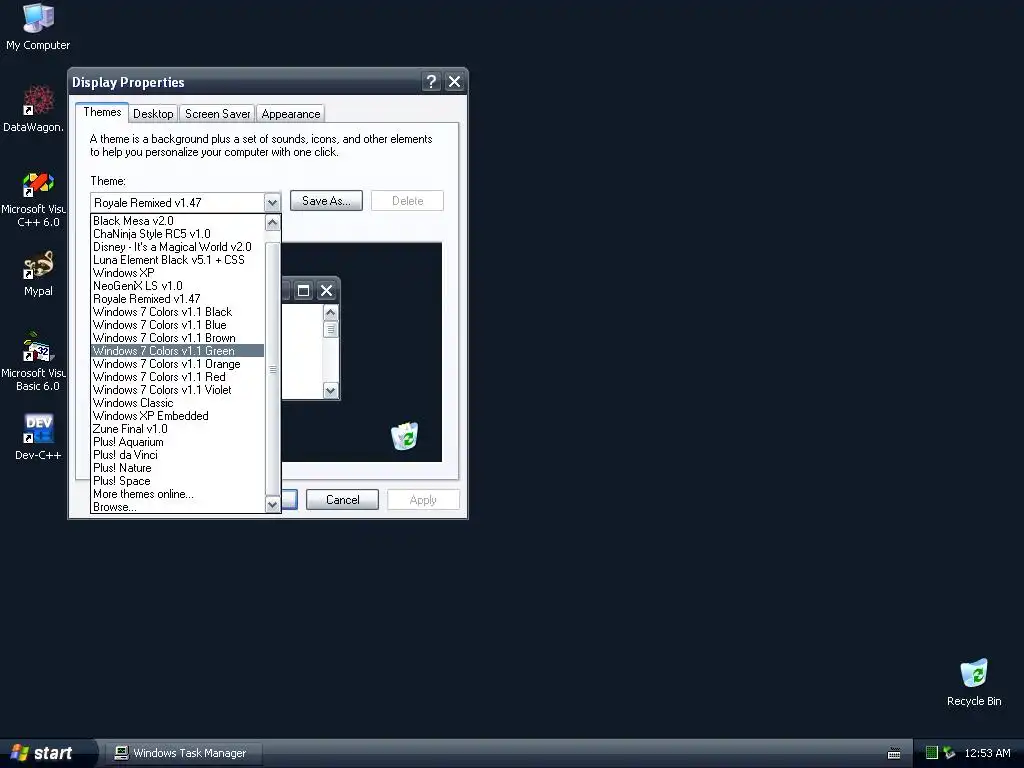Choose Windows 7 Colors v1.1 Violet

[x=177, y=390]
